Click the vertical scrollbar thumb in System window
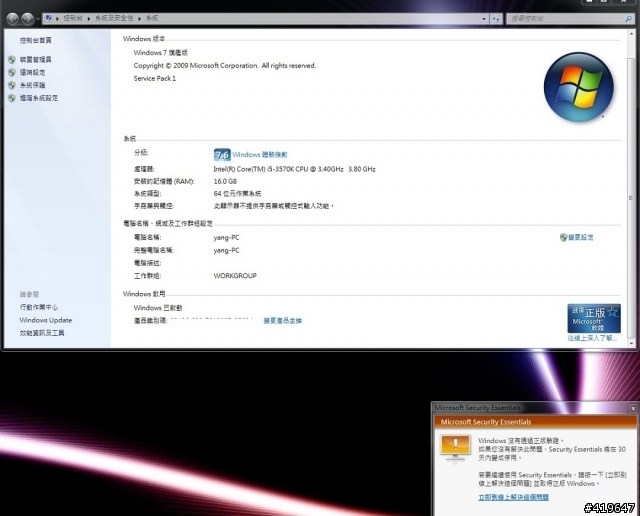Viewport: 640px width, 516px height. pos(631,198)
